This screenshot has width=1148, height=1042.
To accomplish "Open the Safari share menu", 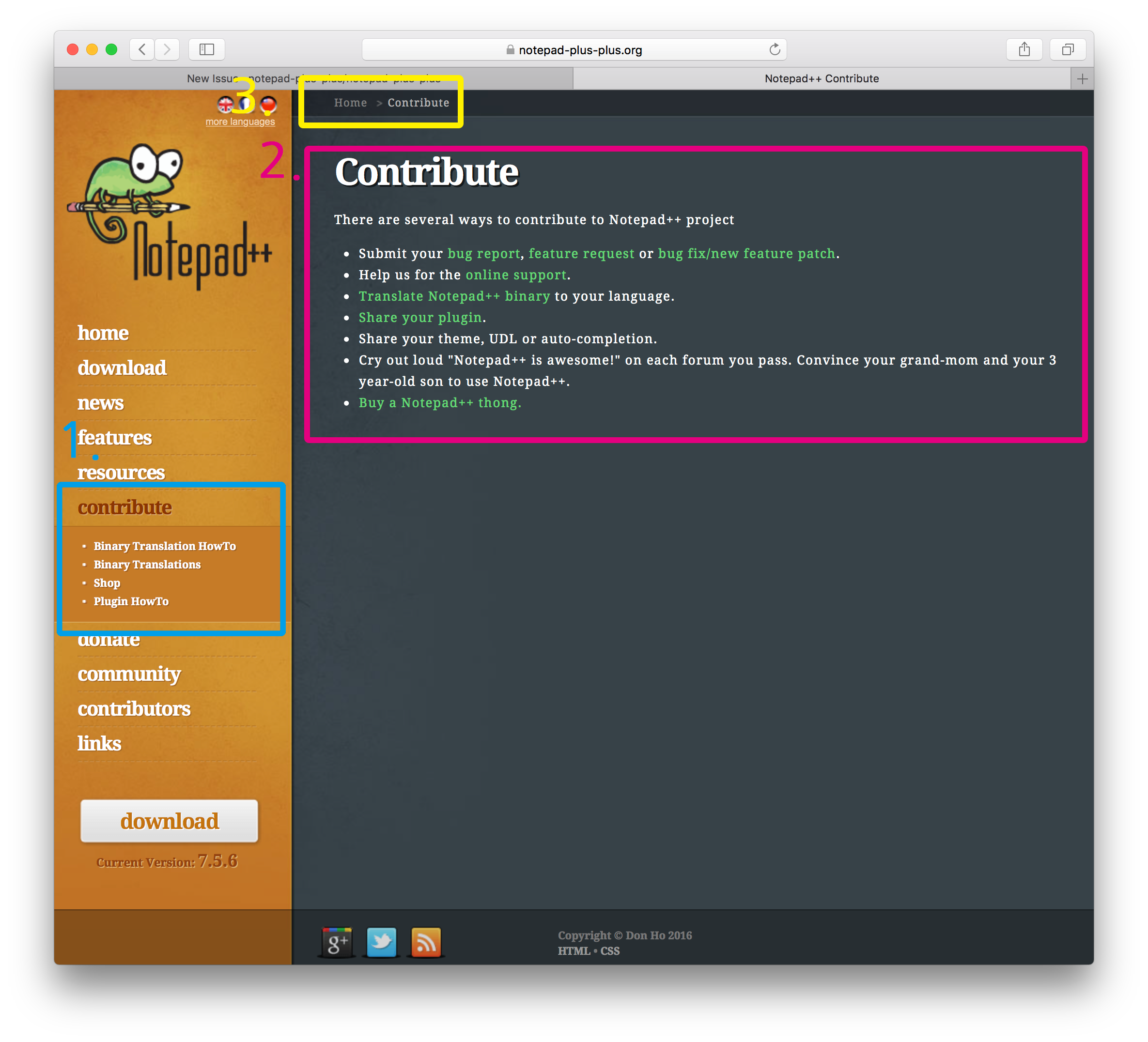I will [1024, 49].
